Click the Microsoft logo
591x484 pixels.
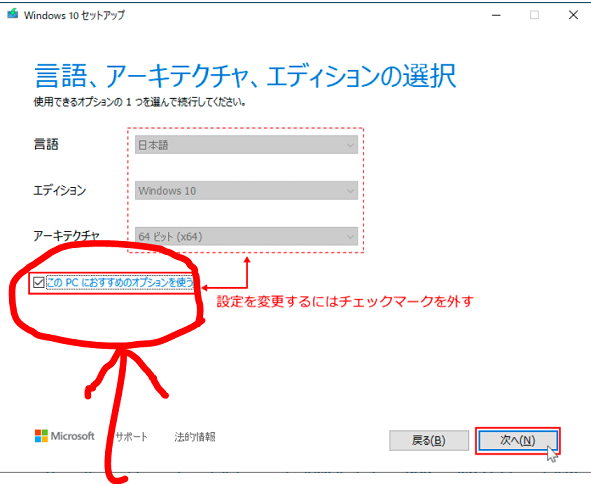64,436
